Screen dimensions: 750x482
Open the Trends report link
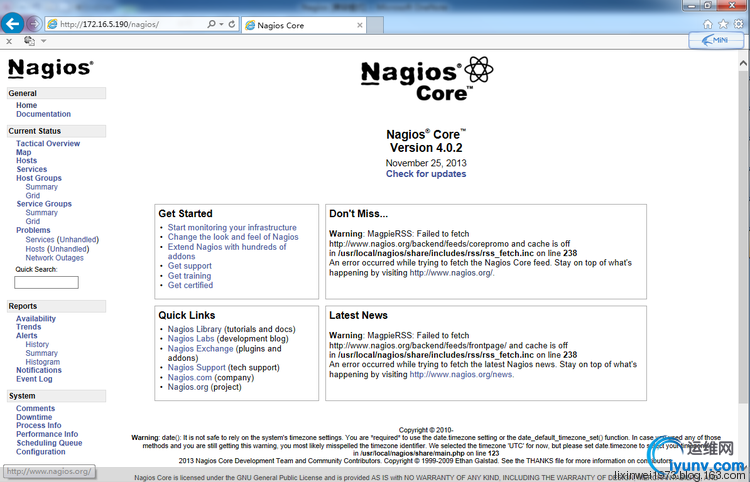(29, 327)
